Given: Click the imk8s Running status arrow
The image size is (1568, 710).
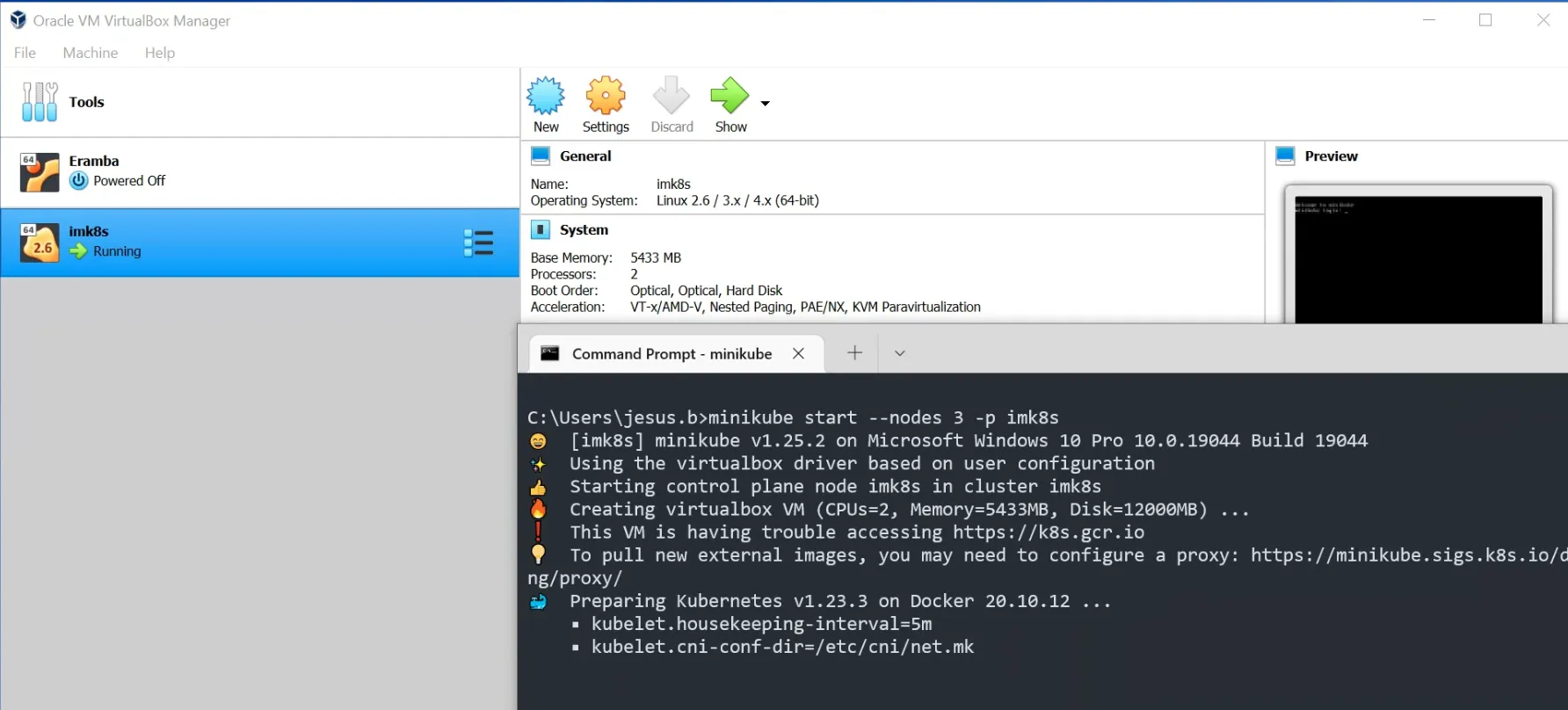Looking at the screenshot, I should pos(79,251).
